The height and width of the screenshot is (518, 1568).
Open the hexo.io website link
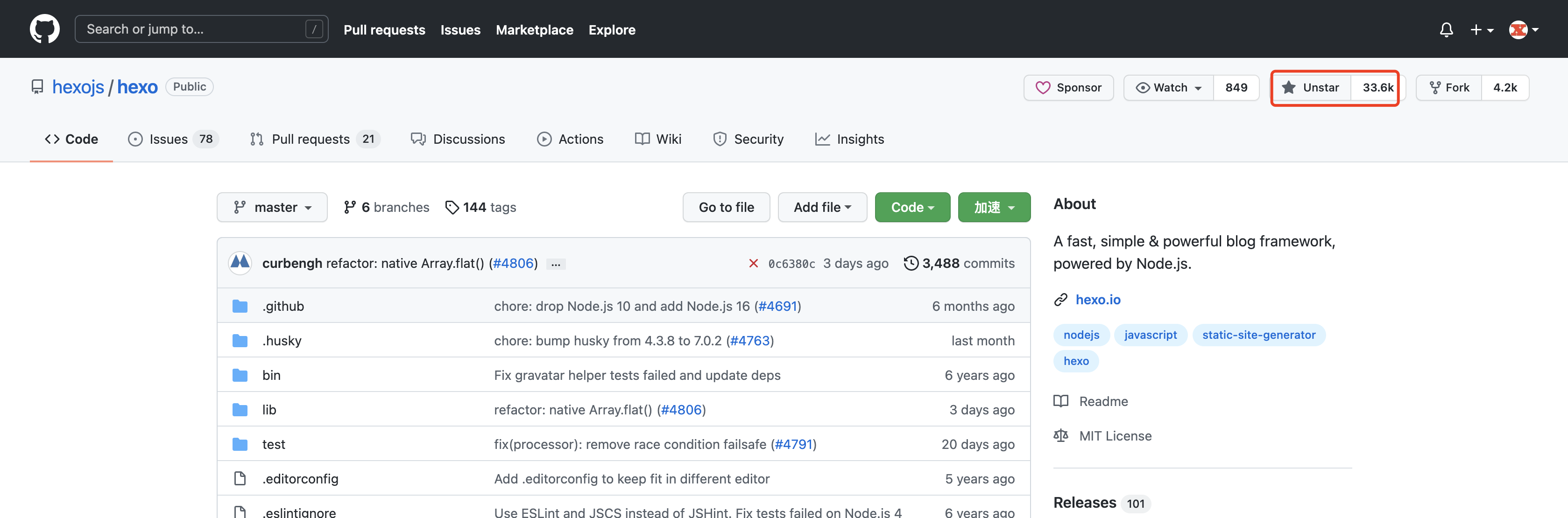tap(1097, 300)
